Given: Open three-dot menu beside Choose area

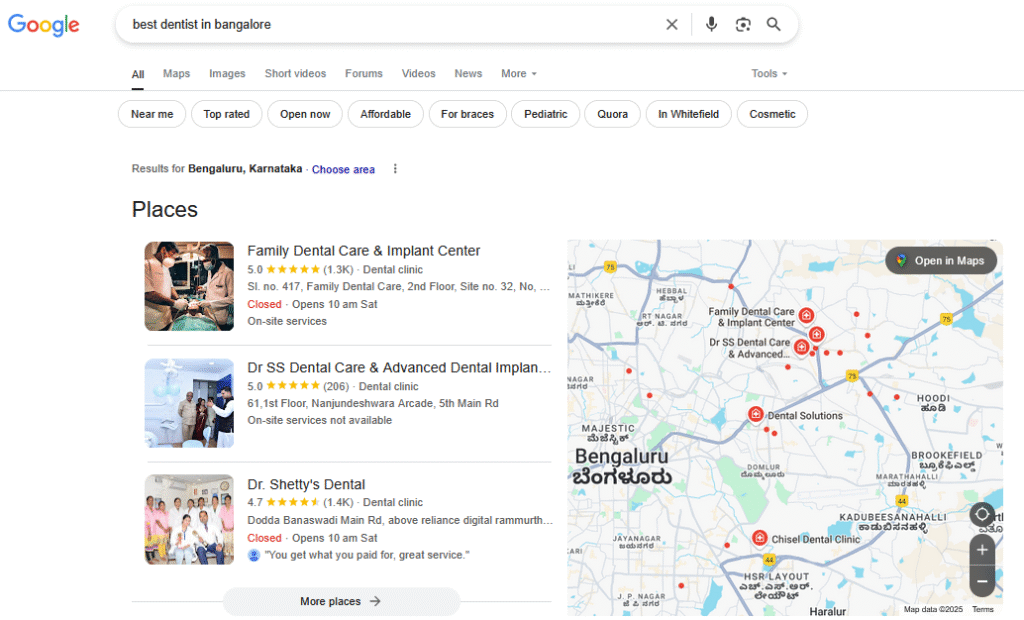Looking at the screenshot, I should click(395, 169).
